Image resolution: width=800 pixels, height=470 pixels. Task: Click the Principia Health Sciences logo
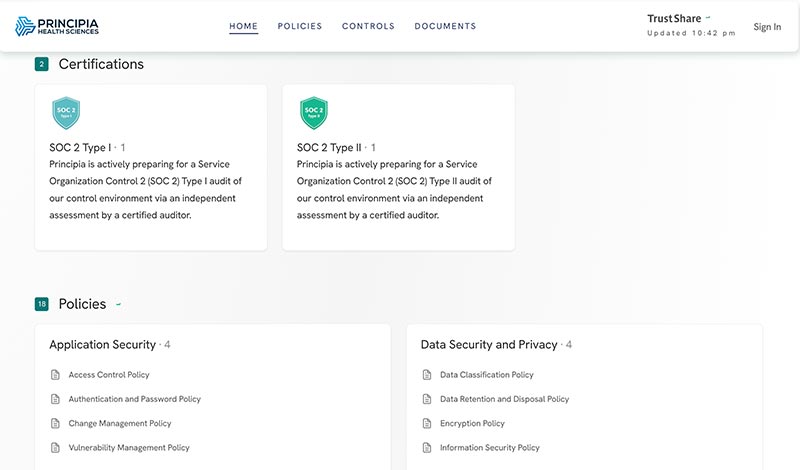57,26
